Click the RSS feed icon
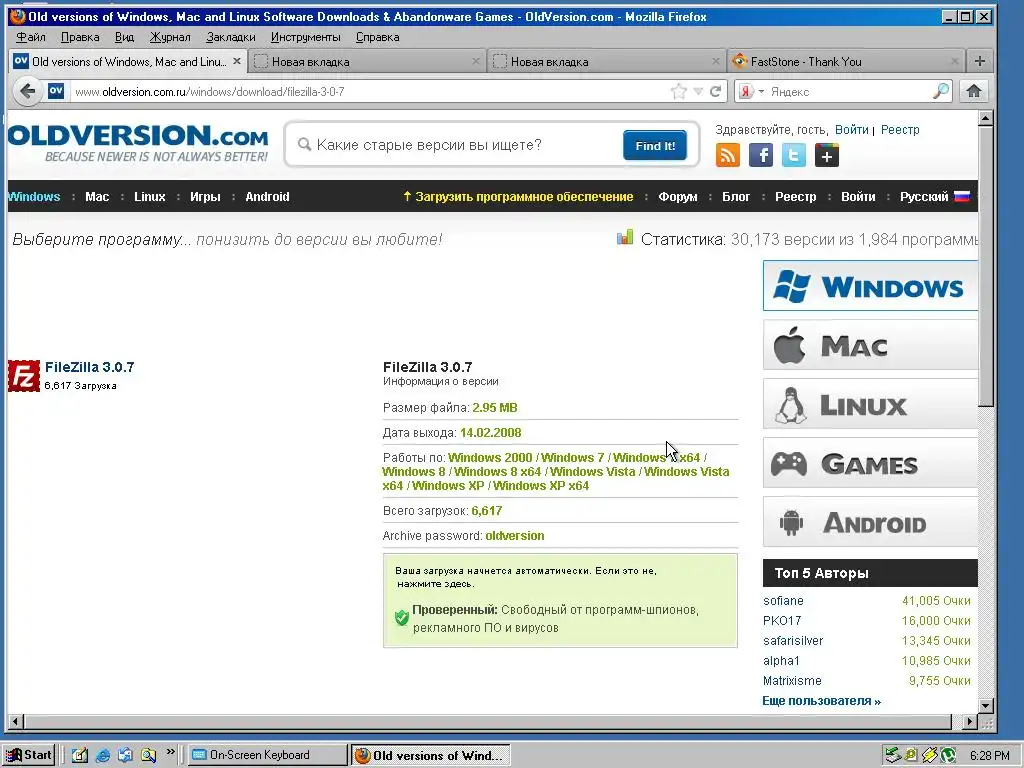Image resolution: width=1024 pixels, height=768 pixels. click(728, 155)
